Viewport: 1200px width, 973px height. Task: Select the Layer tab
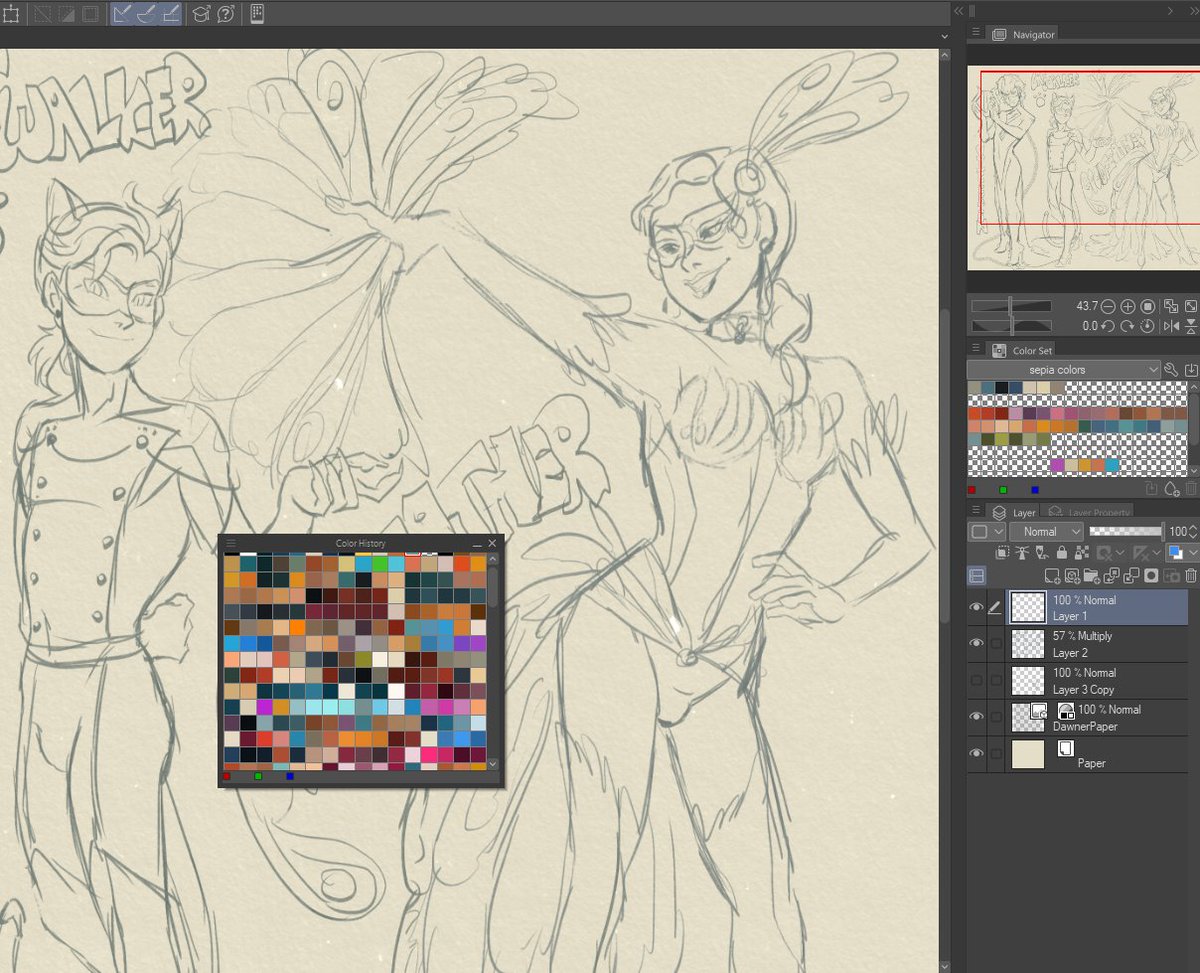[x=1014, y=512]
